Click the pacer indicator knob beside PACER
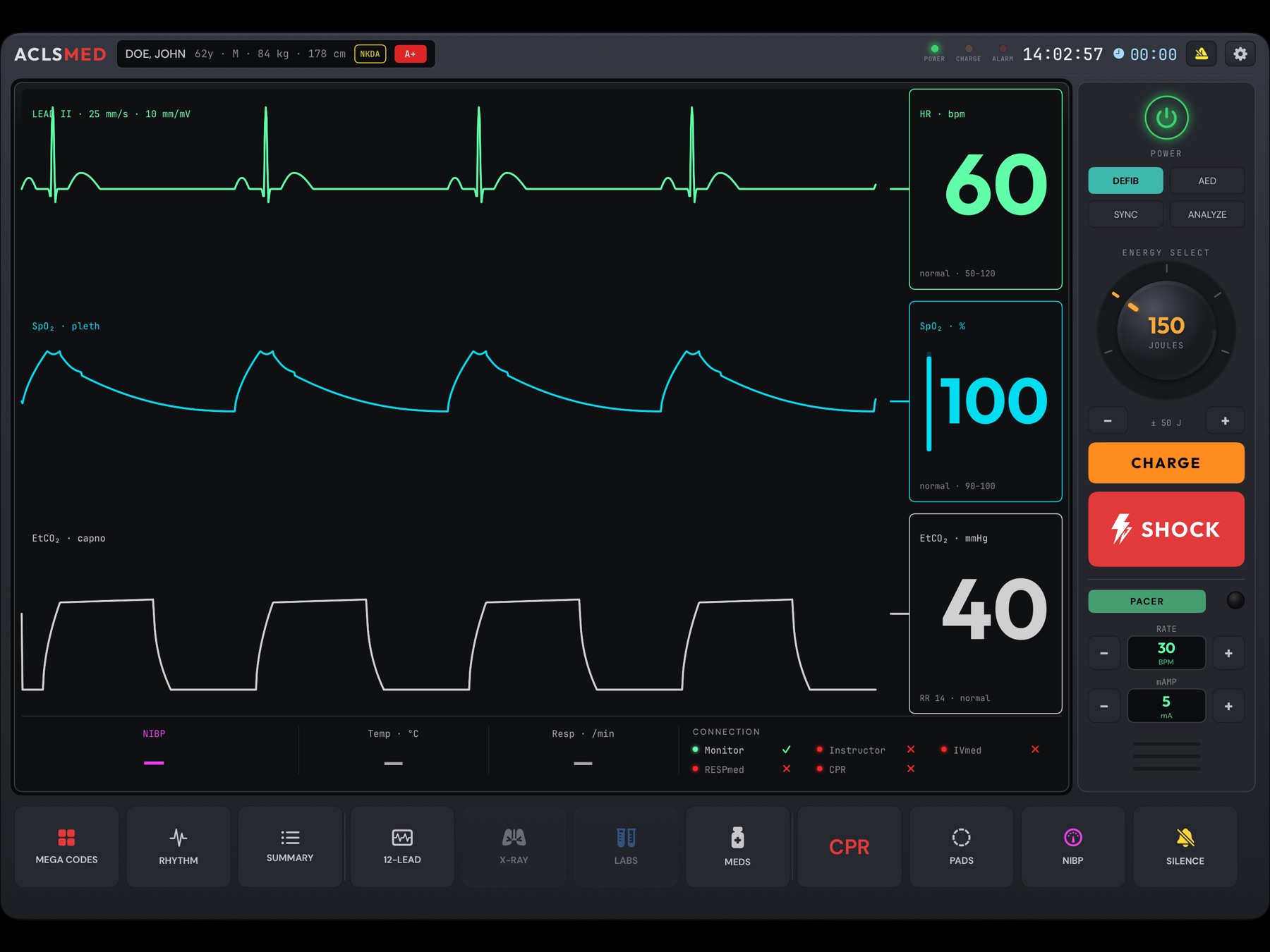The height and width of the screenshot is (952, 1270). [x=1235, y=601]
